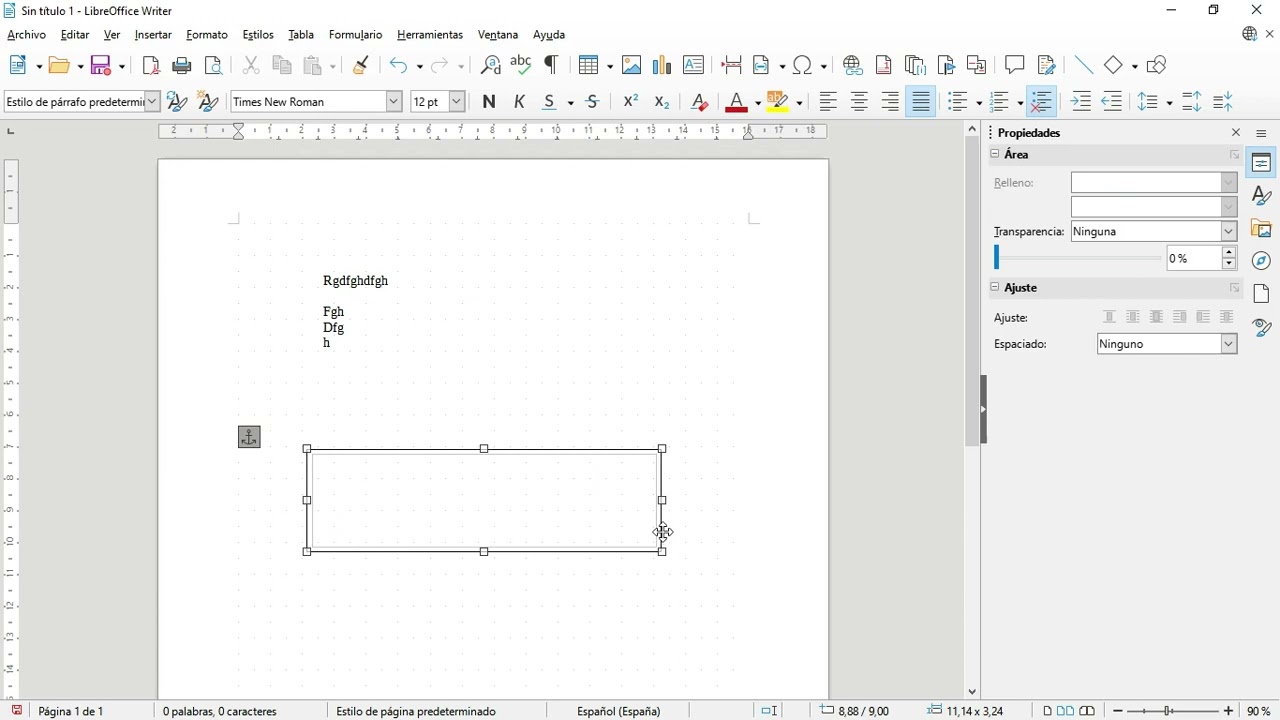
Task: Open the Tabla menu
Action: [x=301, y=35]
